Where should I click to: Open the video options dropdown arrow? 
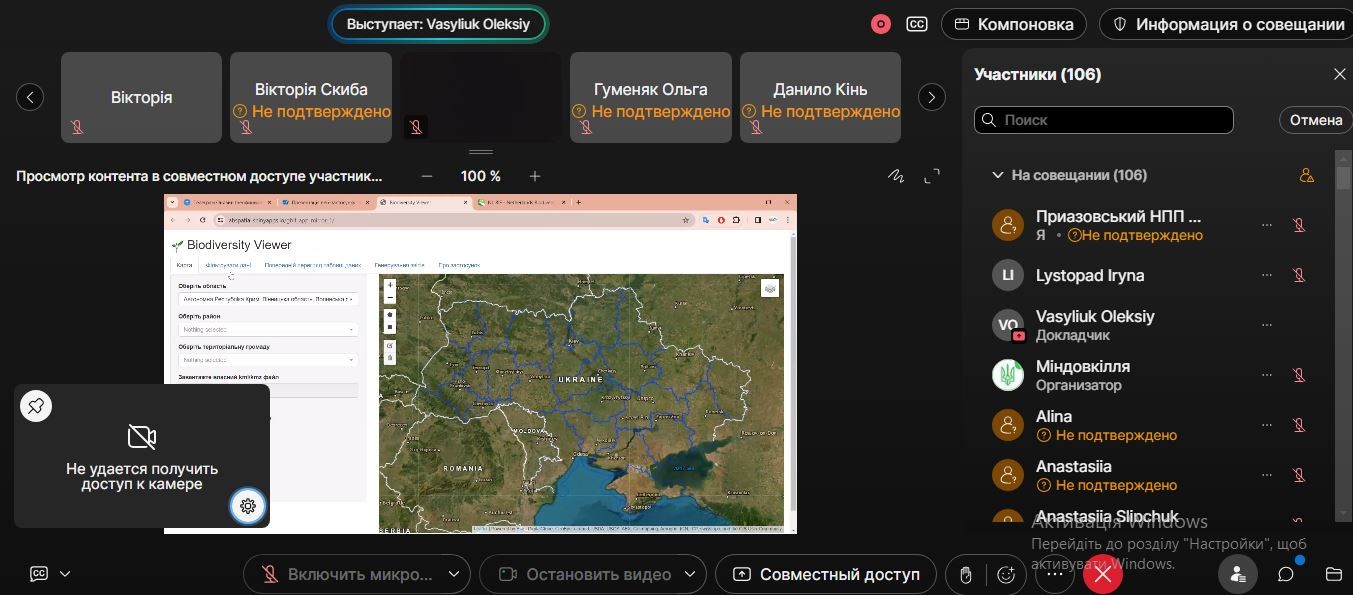point(689,575)
